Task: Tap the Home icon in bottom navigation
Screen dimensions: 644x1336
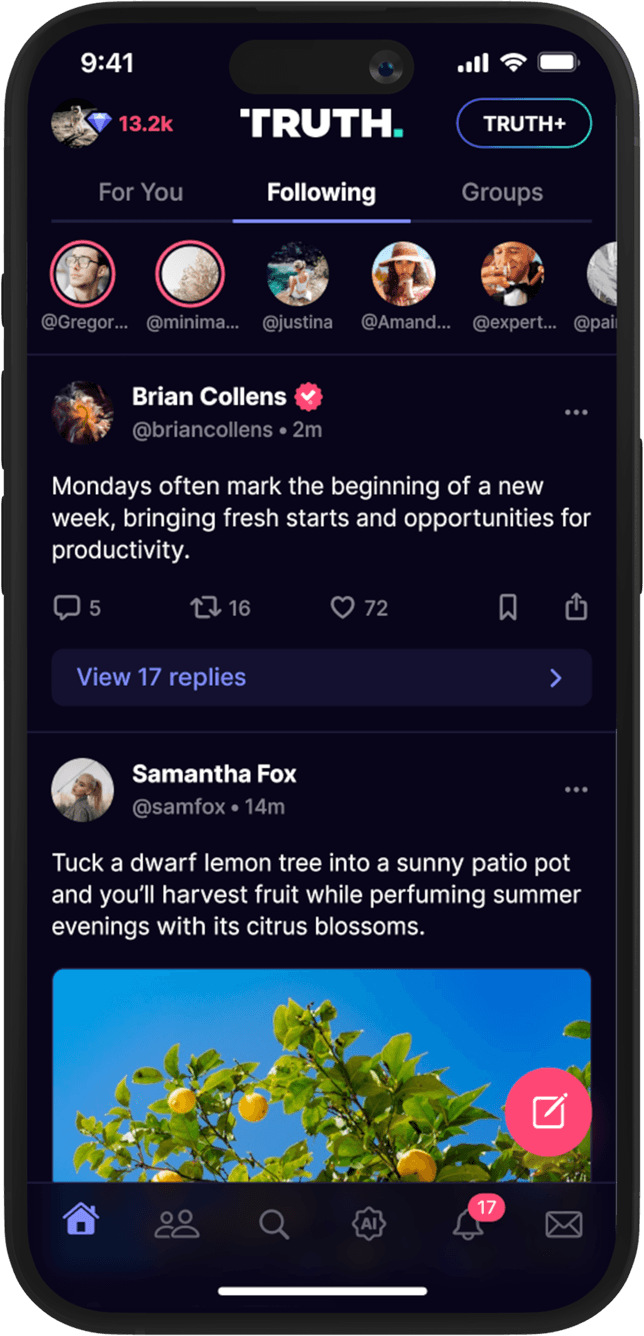Action: pyautogui.click(x=81, y=1222)
